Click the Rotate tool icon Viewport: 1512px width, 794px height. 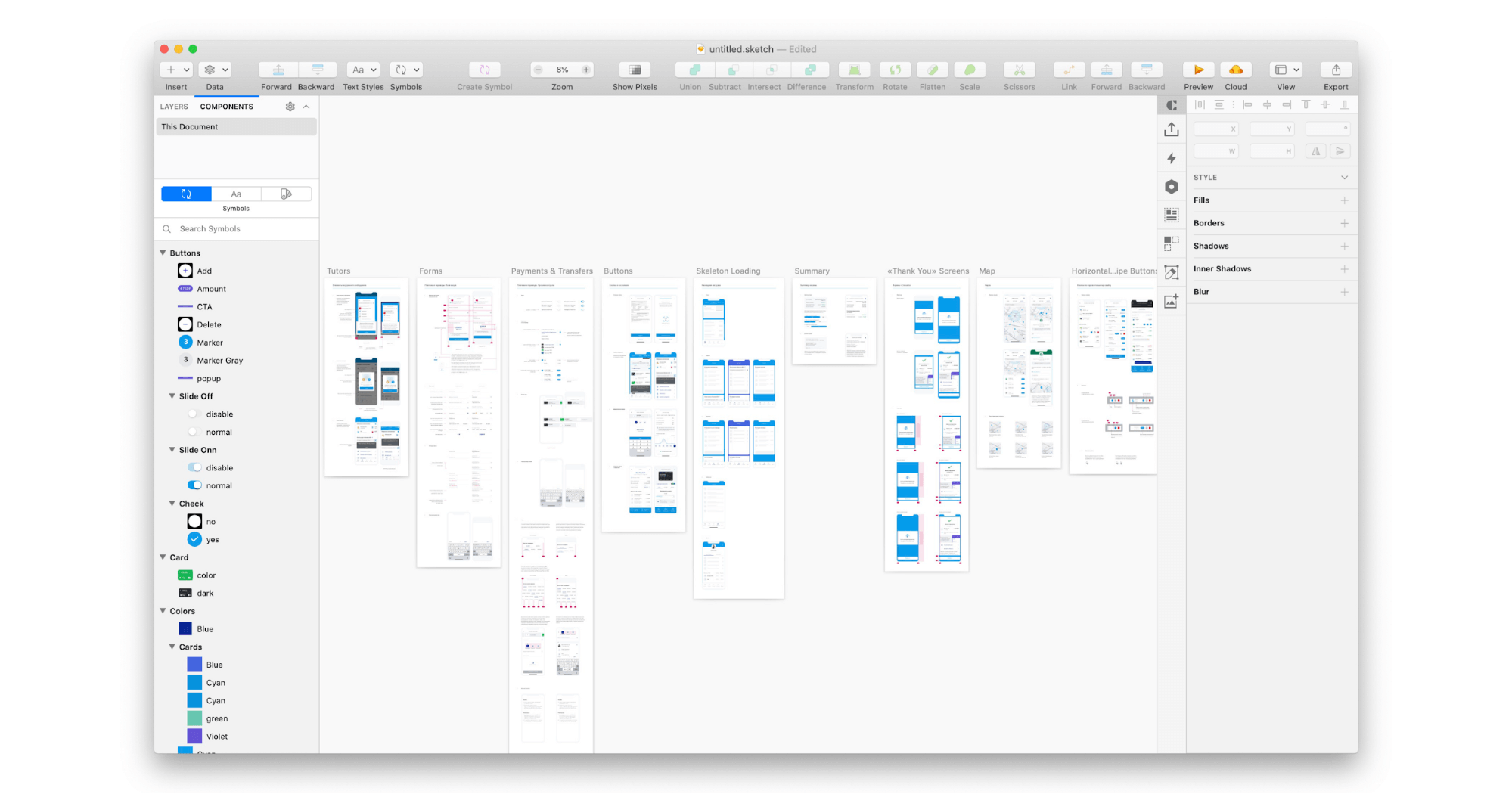coord(895,70)
